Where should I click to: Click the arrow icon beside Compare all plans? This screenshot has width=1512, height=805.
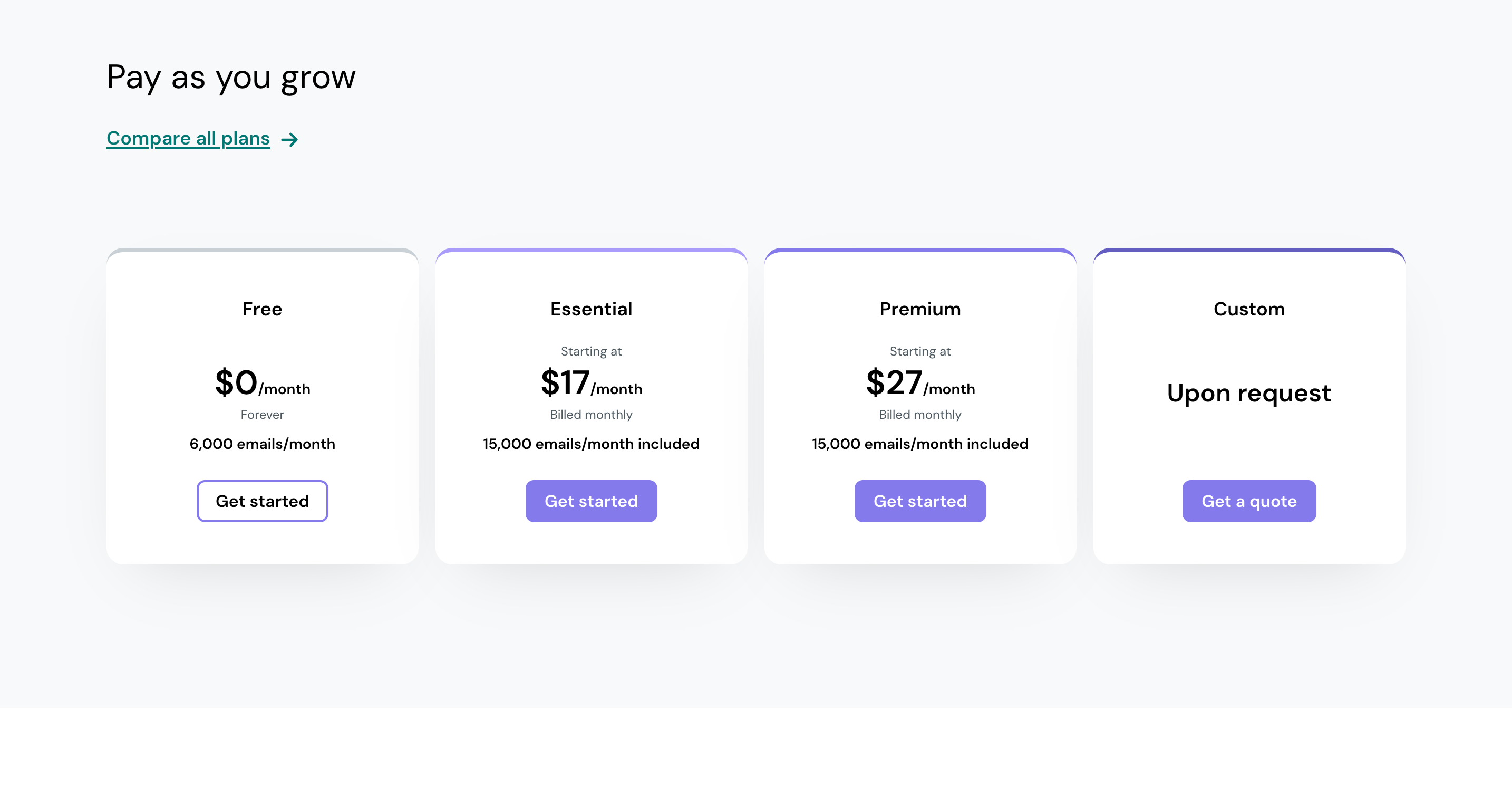click(x=289, y=140)
